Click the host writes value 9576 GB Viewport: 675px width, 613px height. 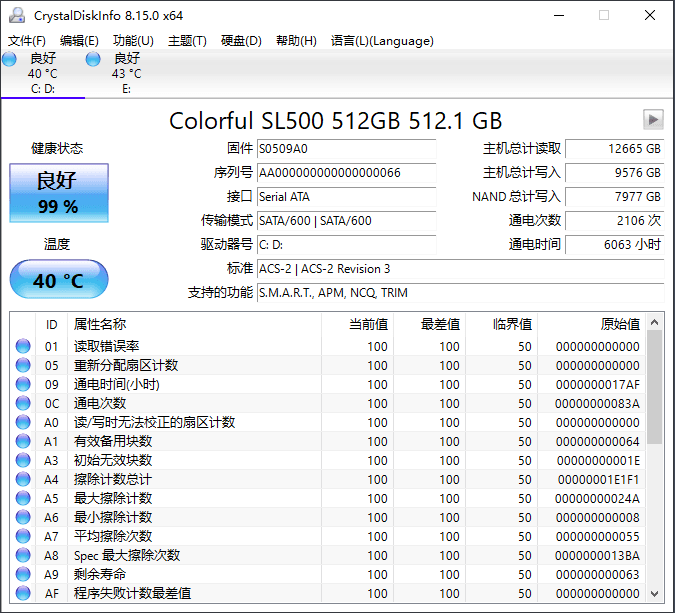pos(615,173)
